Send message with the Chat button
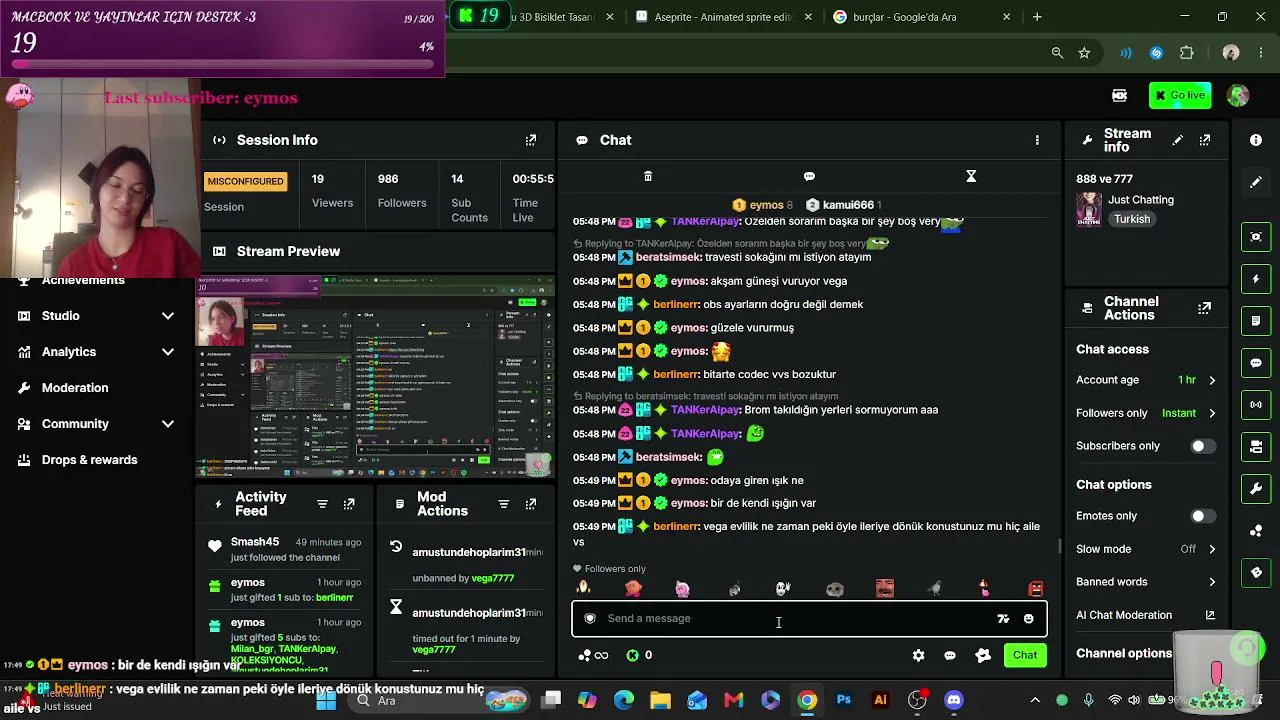This screenshot has width=1280, height=720. coord(1025,656)
